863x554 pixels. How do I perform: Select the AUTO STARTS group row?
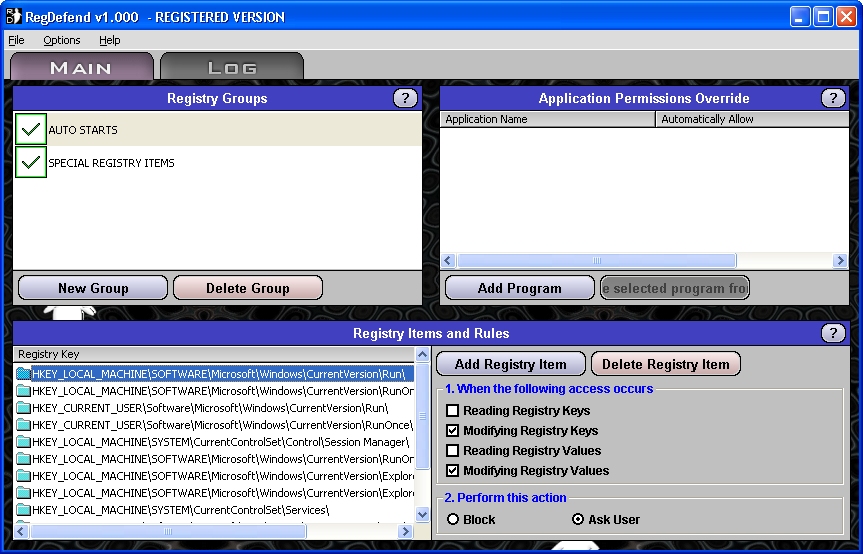pyautogui.click(x=217, y=129)
